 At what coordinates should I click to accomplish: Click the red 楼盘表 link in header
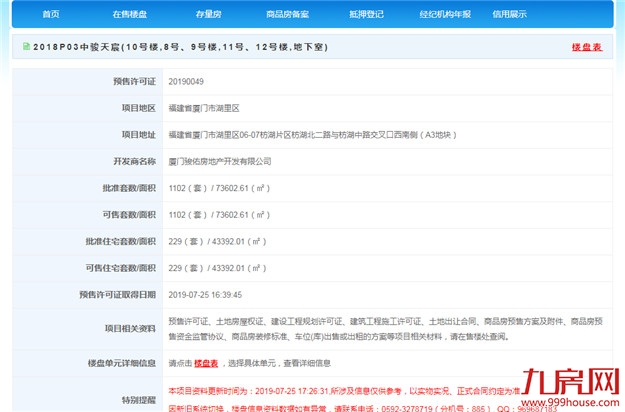pyautogui.click(x=587, y=47)
